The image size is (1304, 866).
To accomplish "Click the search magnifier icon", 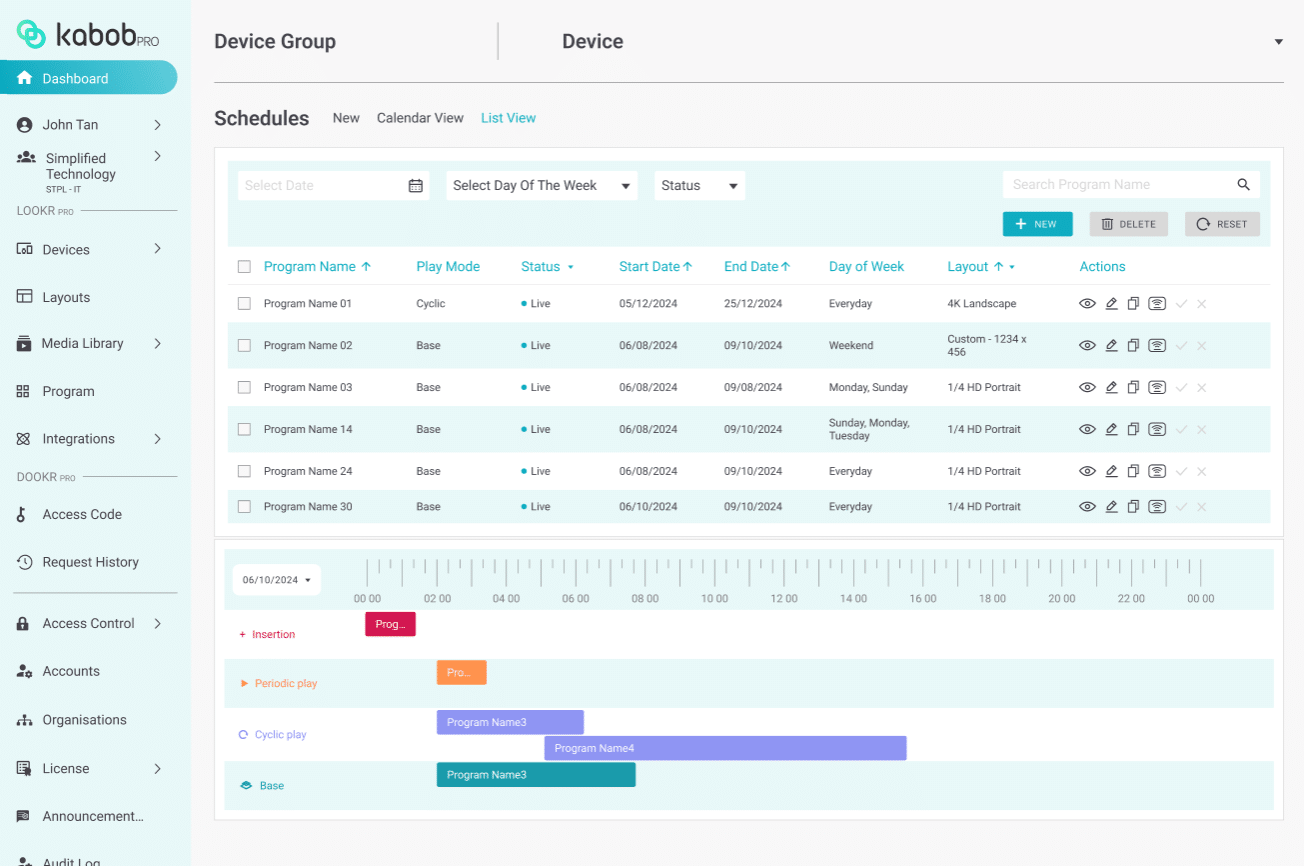I will 1243,185.
